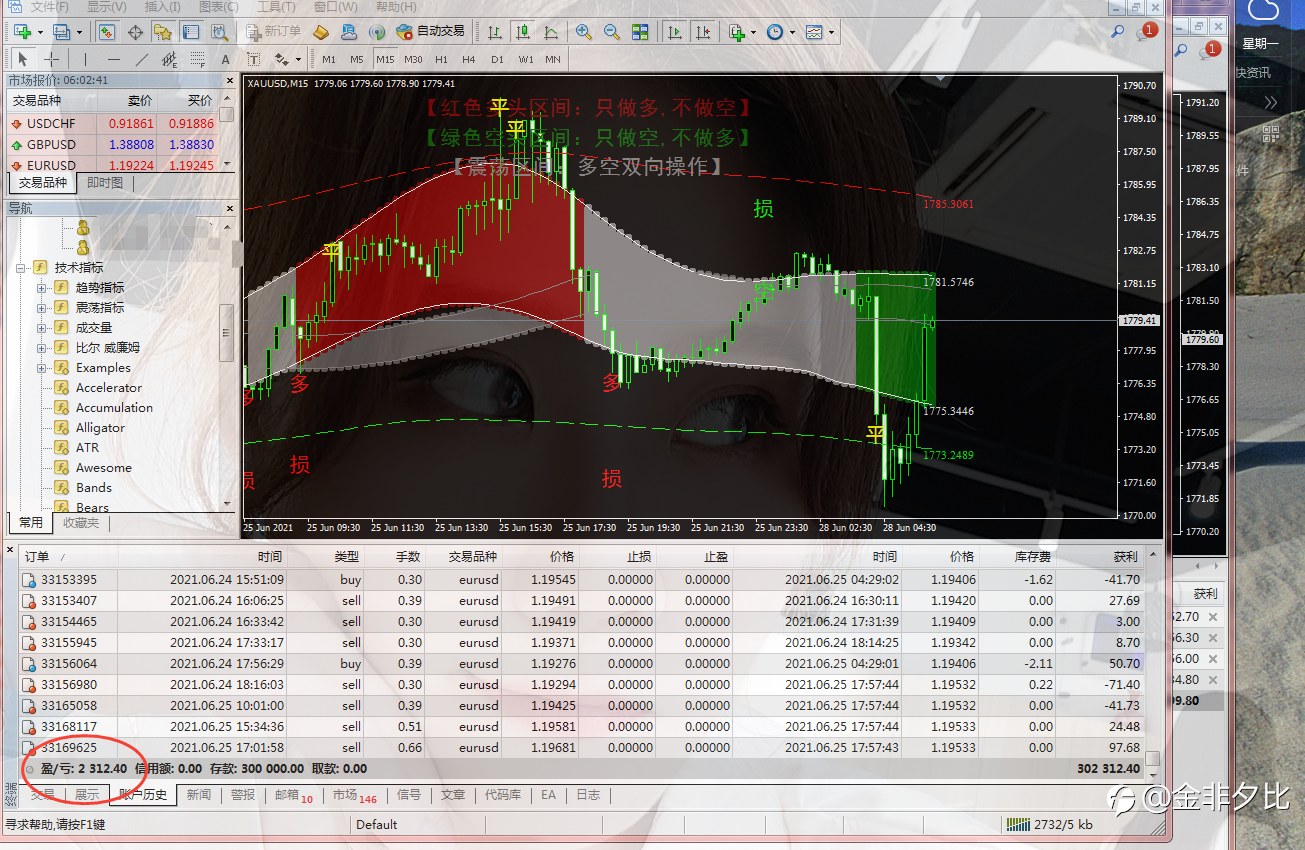Toggle AutoTrading (自动交易) button
1305x850 pixels.
(431, 32)
